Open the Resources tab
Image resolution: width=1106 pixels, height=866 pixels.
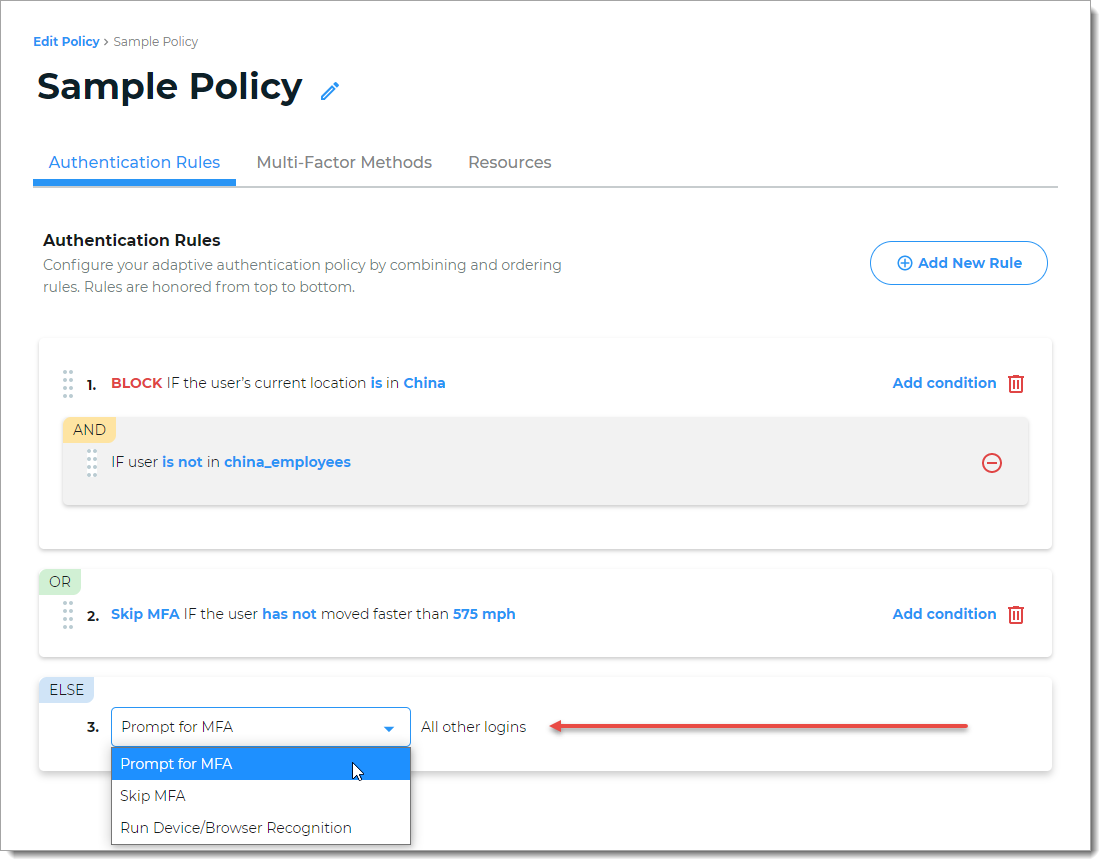point(510,162)
